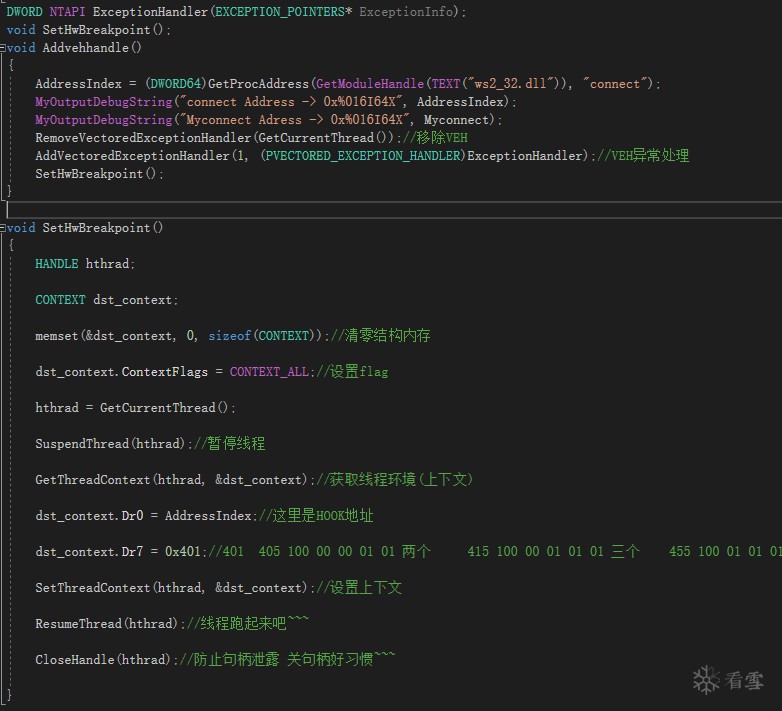Screen dimensions: 782x711
Task: Click the RemoveVectoredExceptionHandler call
Action: pyautogui.click(x=217, y=138)
